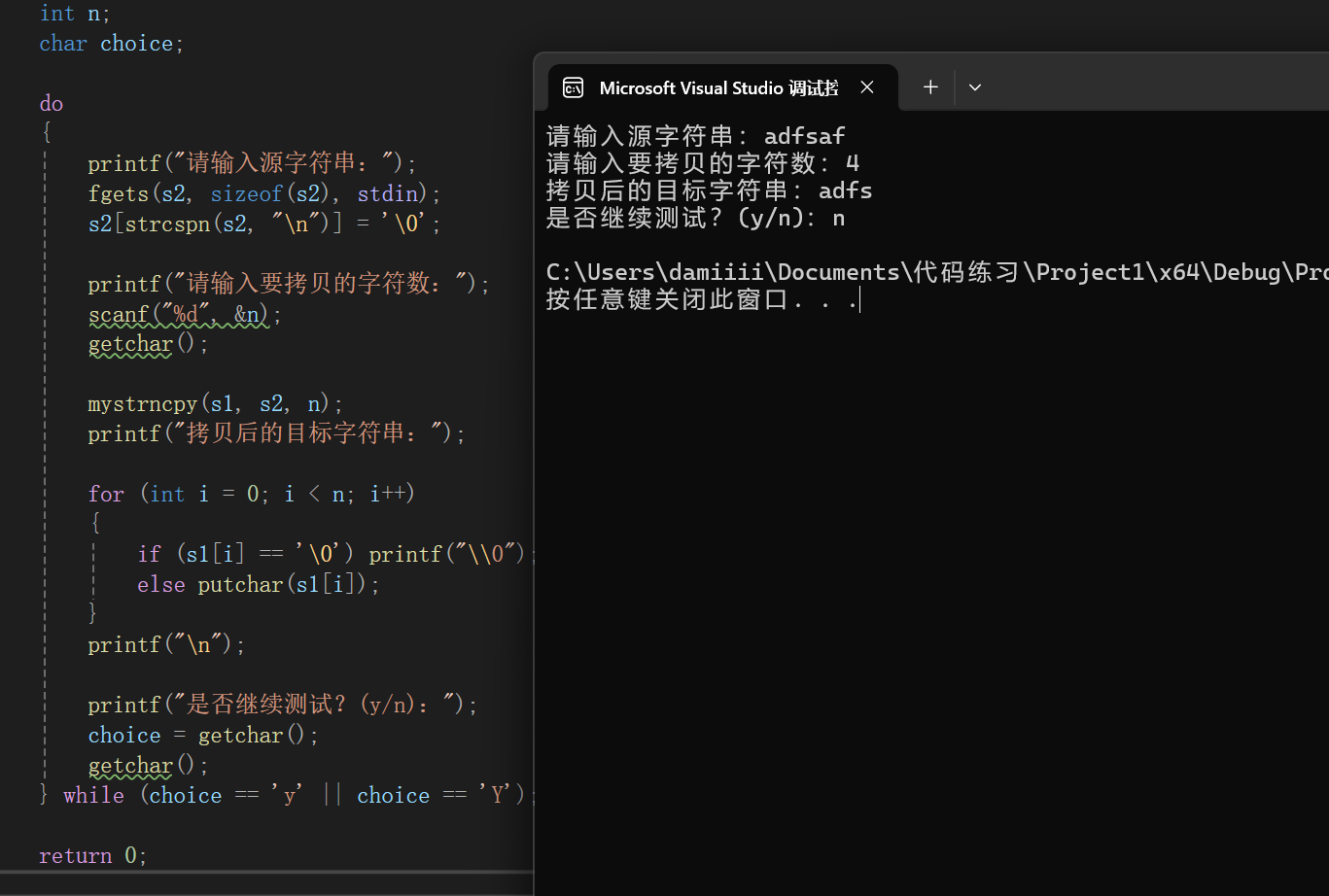
Task: Click the squiggly-underlined getchar() after scanf
Action: point(129,343)
